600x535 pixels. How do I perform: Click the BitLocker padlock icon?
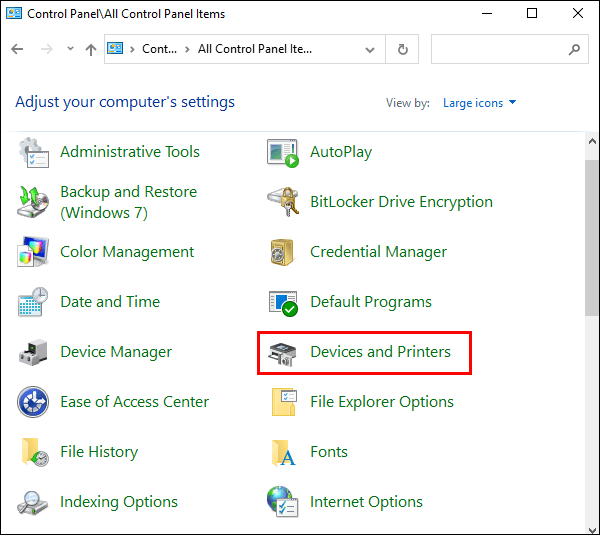283,202
